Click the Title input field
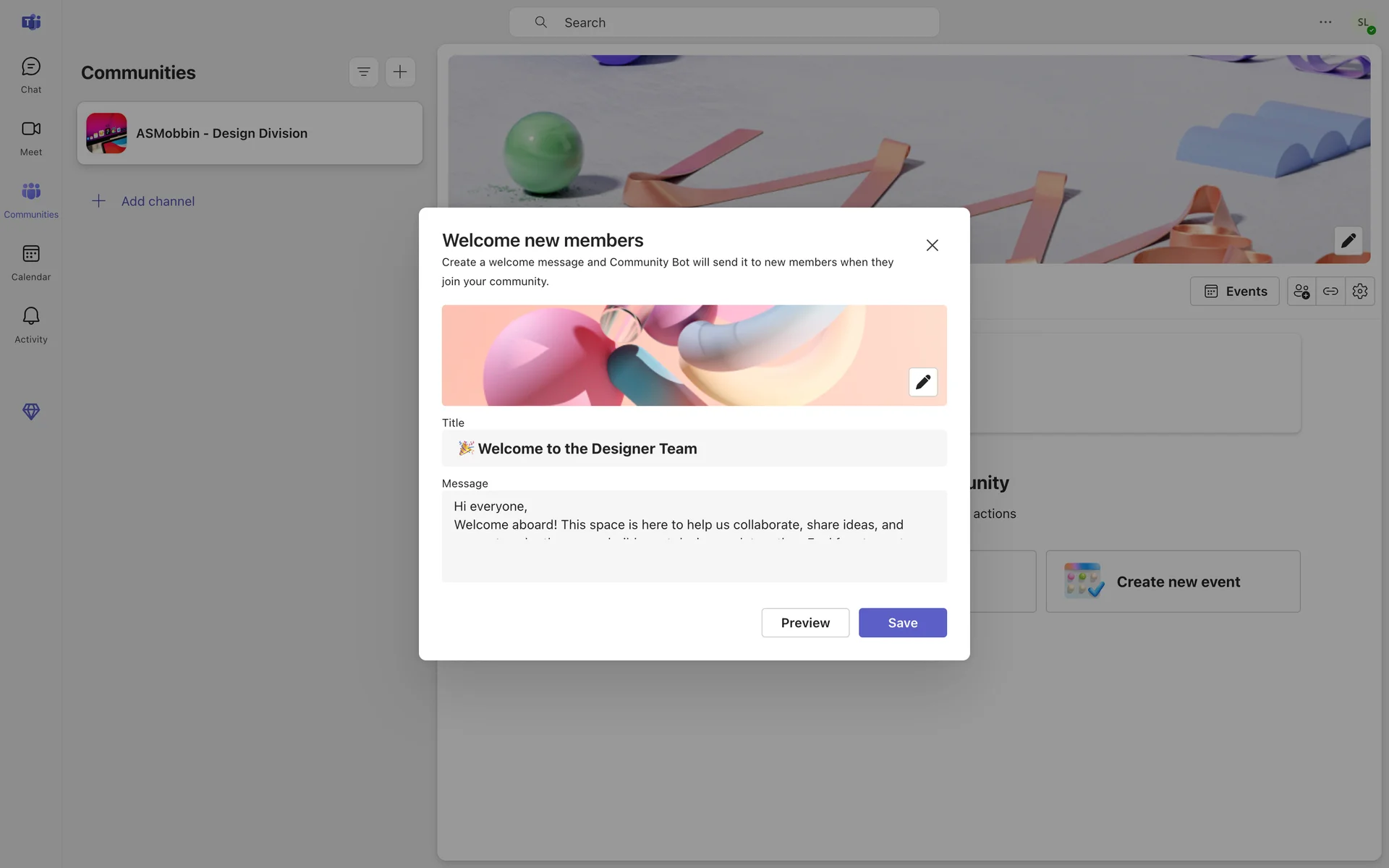The image size is (1389, 868). [694, 448]
